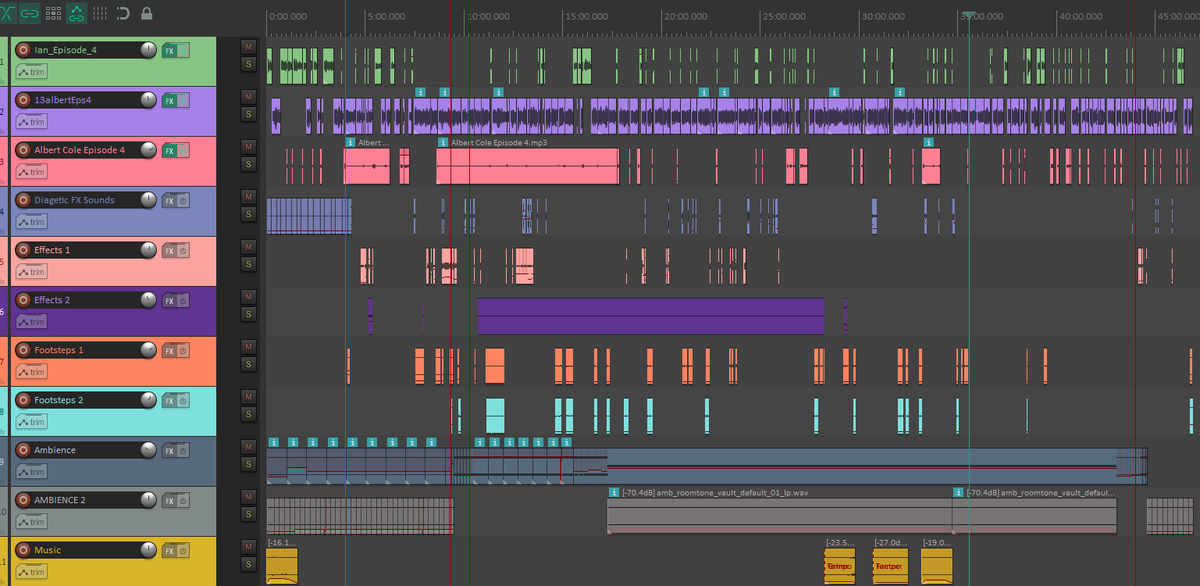Toggle ripple editing grid icon

(x=53, y=13)
